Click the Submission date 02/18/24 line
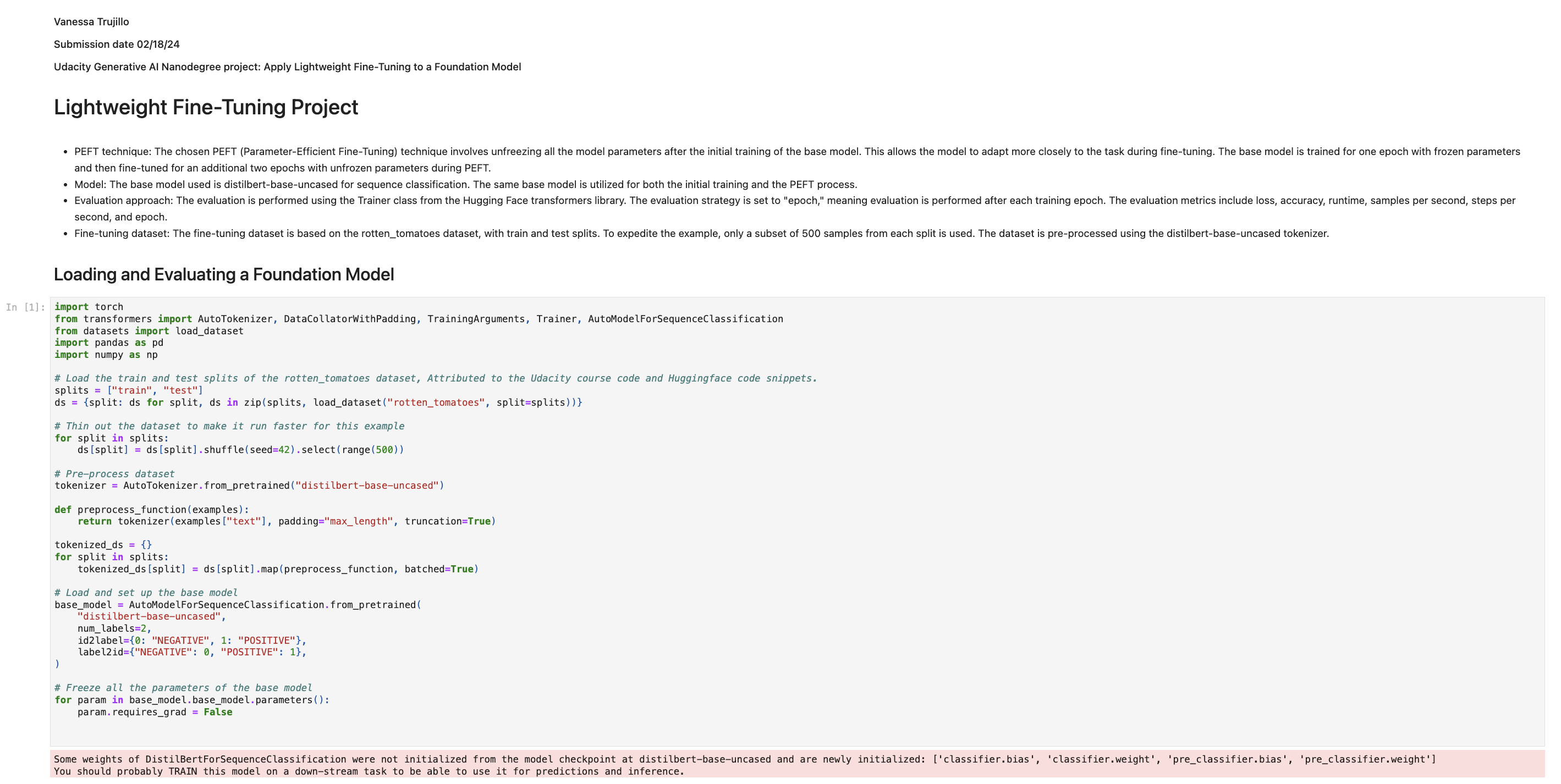This screenshot has width=1561, height=784. (117, 44)
